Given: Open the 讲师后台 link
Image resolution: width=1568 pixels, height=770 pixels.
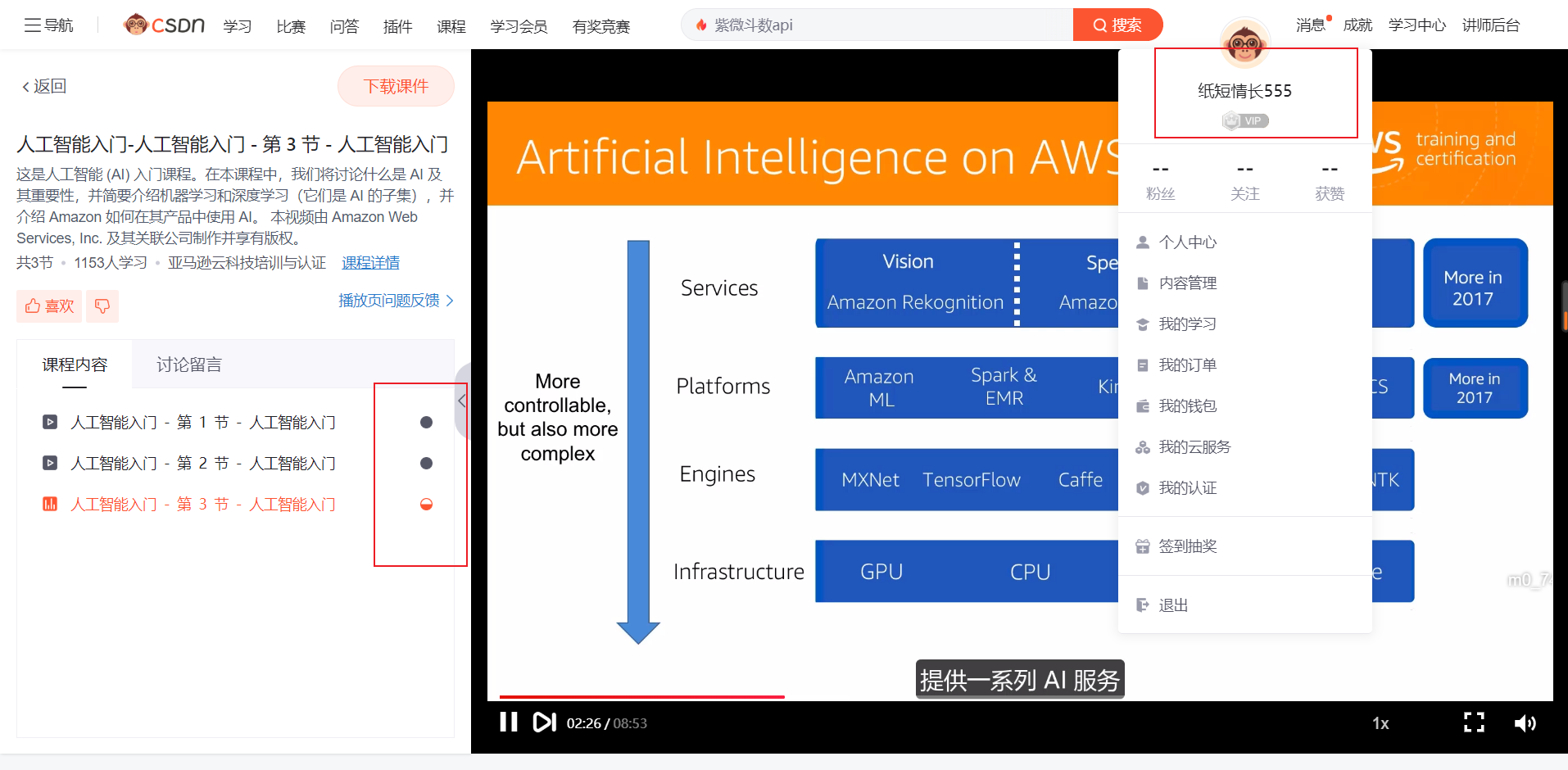Looking at the screenshot, I should [x=1491, y=25].
